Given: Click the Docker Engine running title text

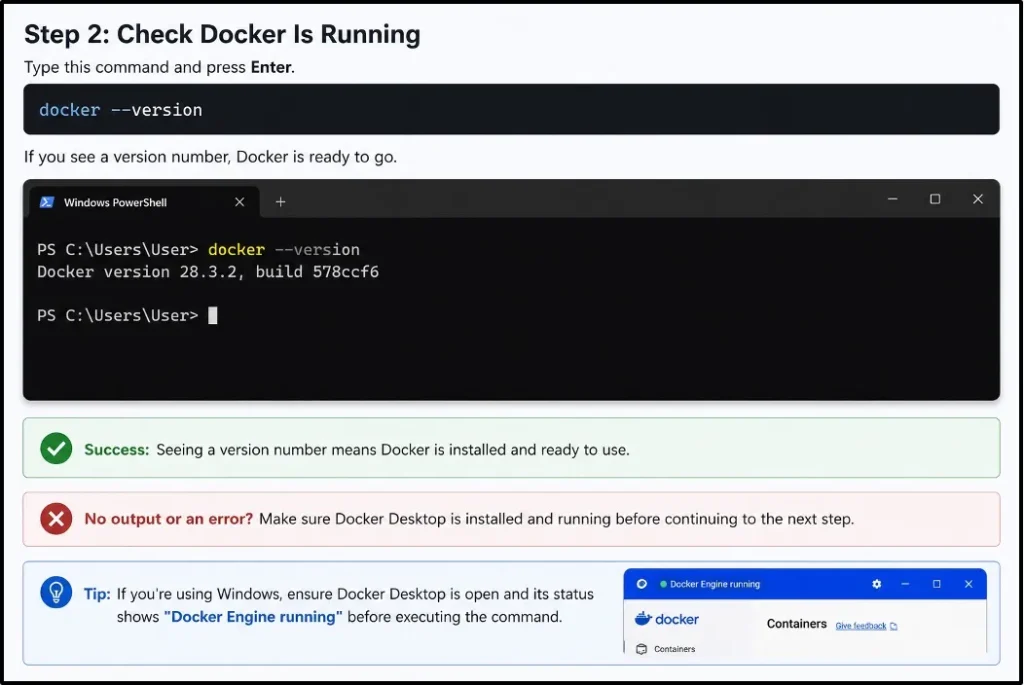Looking at the screenshot, I should coord(715,584).
